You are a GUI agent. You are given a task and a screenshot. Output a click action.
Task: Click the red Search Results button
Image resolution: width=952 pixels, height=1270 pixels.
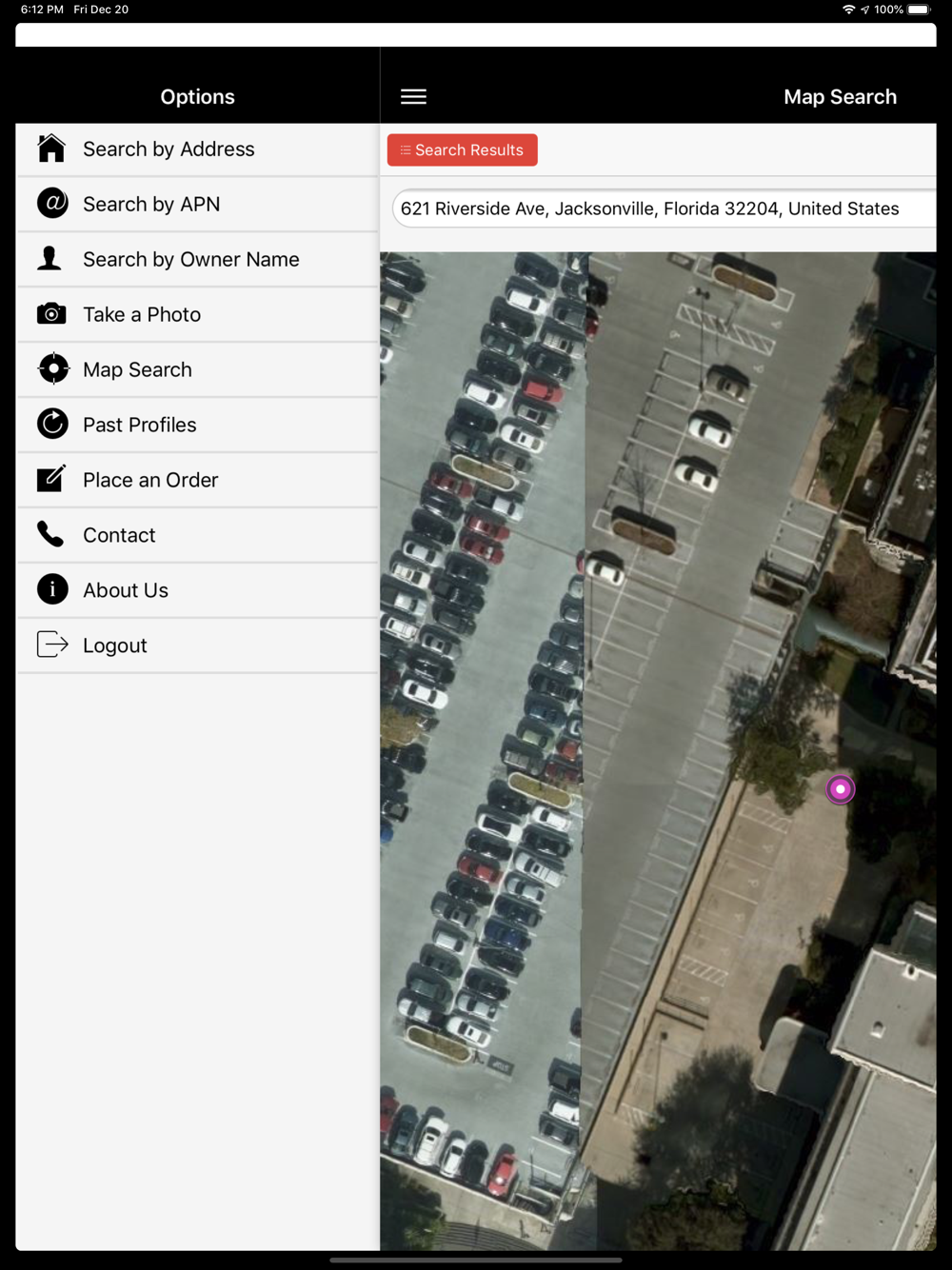[463, 149]
